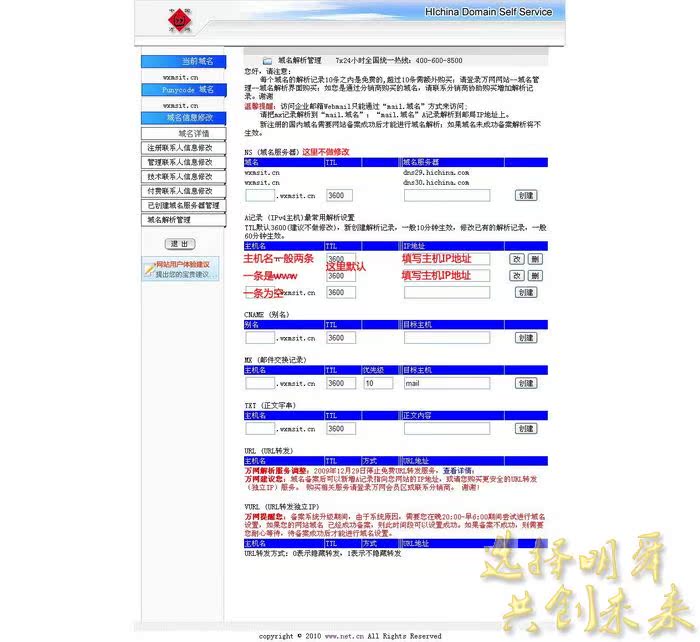
Task: Focus the MX 主机名 input field
Action: pyautogui.click(x=260, y=383)
